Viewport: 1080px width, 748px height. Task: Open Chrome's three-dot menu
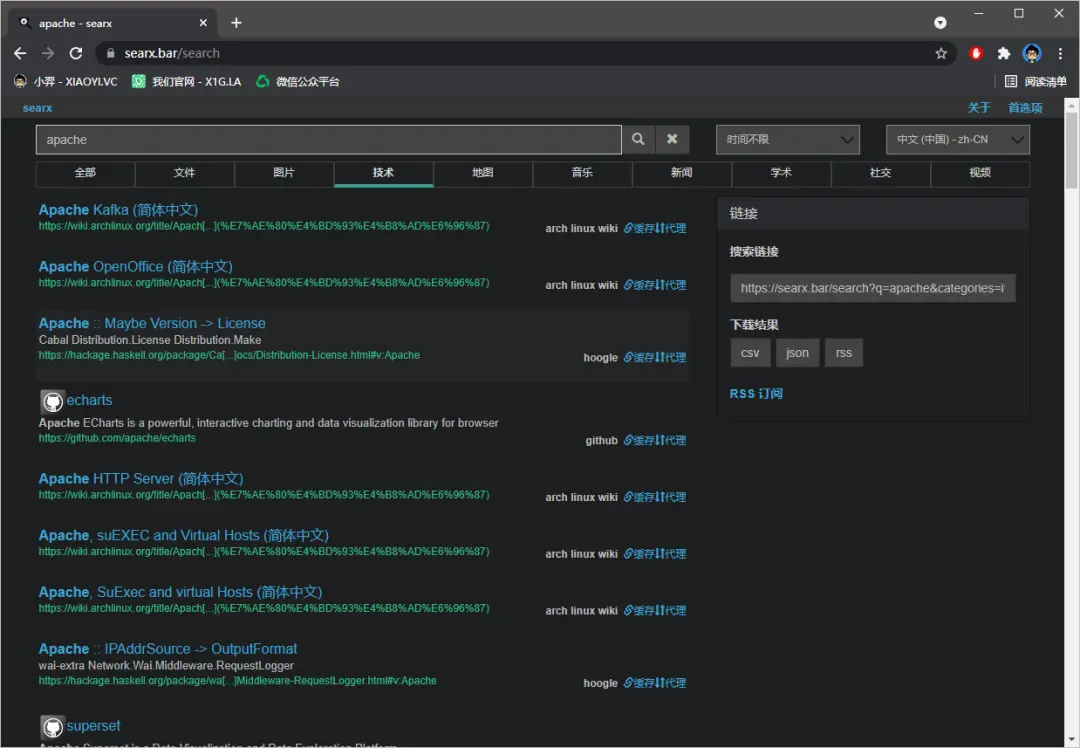pyautogui.click(x=1060, y=54)
